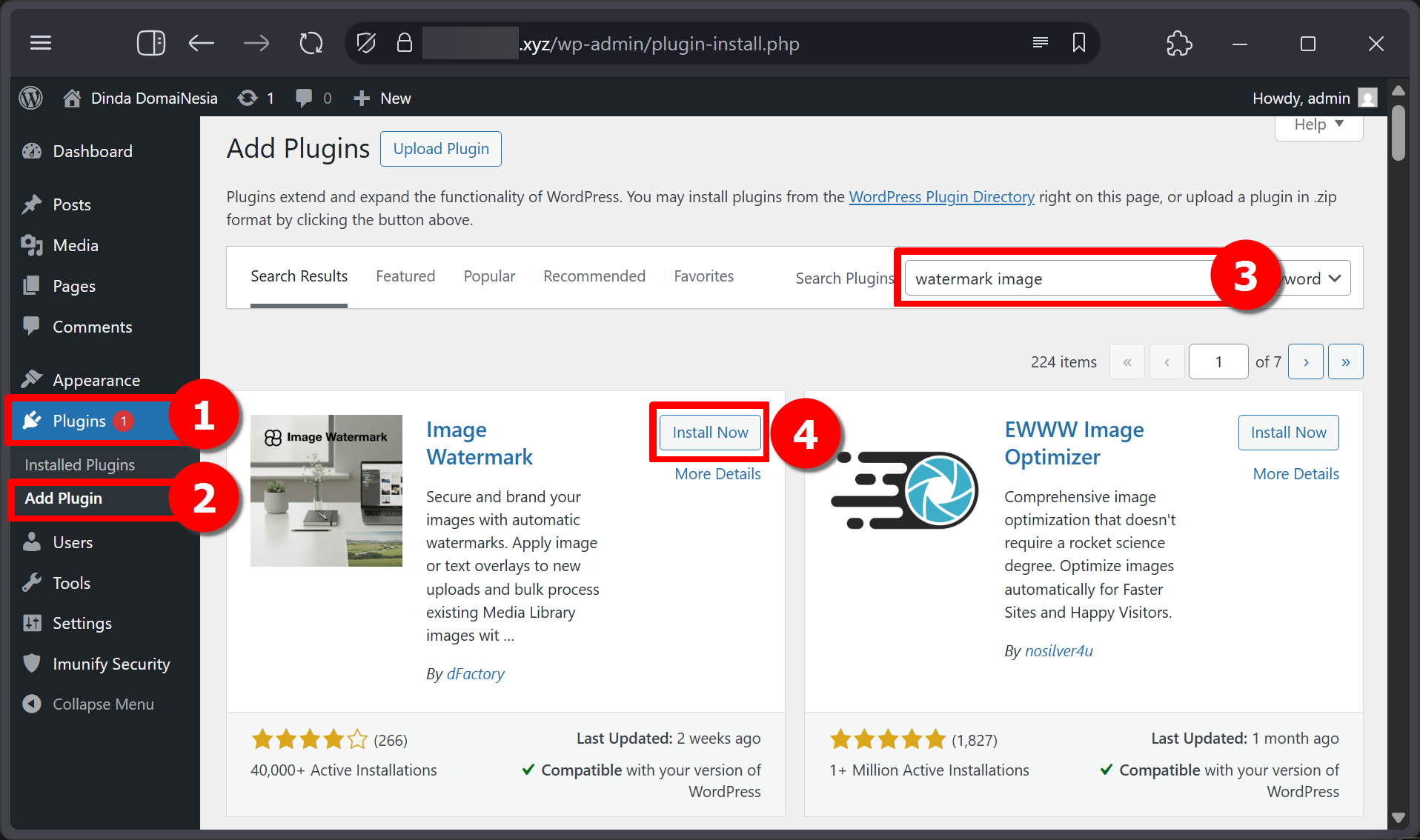The height and width of the screenshot is (840, 1420).
Task: Click the padlock site security icon
Action: click(x=404, y=42)
